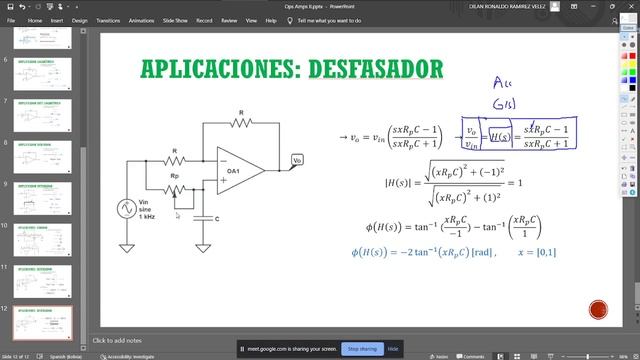This screenshot has height=360, width=640.
Task: Click Accessibility: Investigate in status bar
Action: pyautogui.click(x=127, y=357)
